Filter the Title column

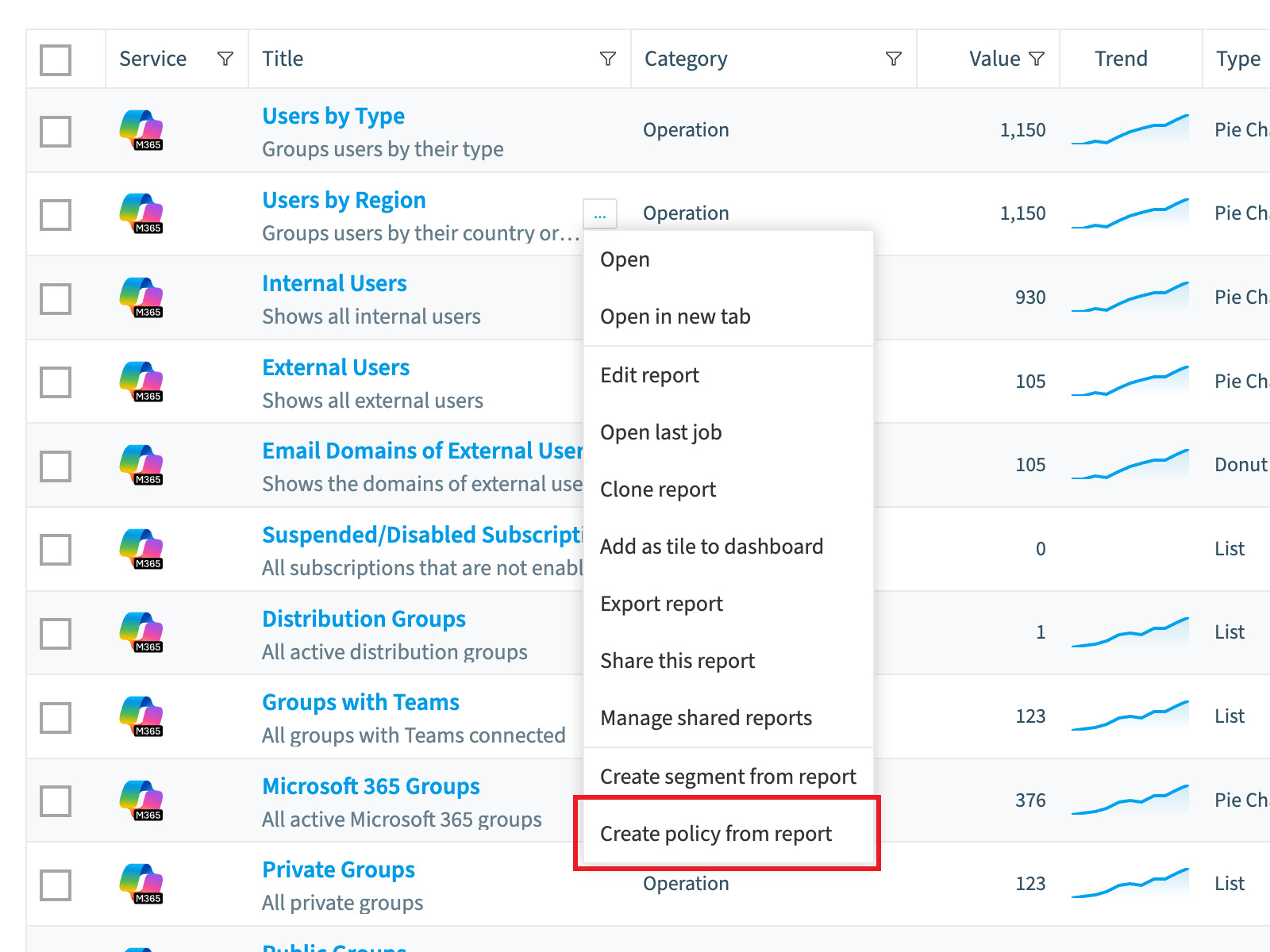tap(608, 59)
